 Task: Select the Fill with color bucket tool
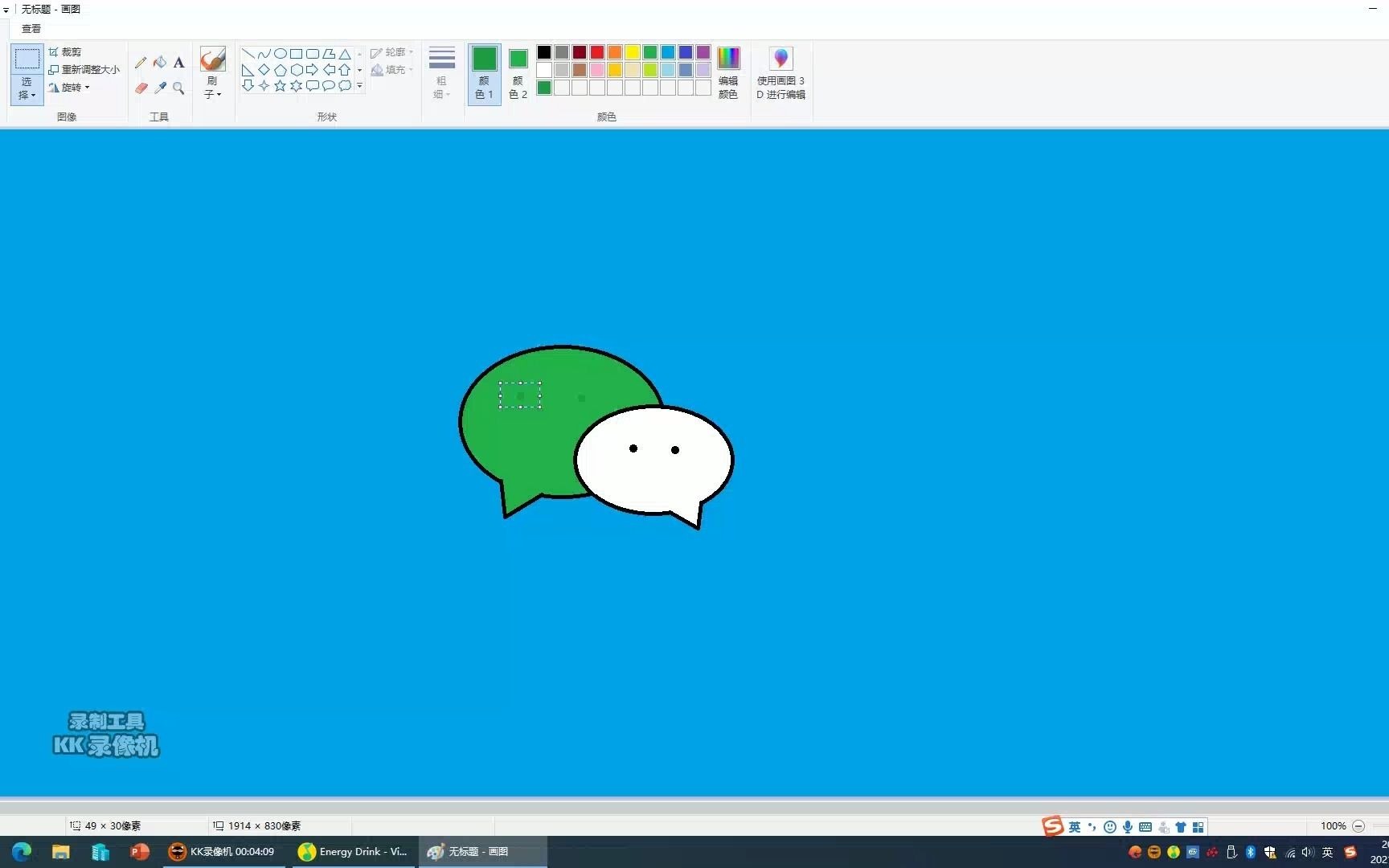click(x=160, y=63)
